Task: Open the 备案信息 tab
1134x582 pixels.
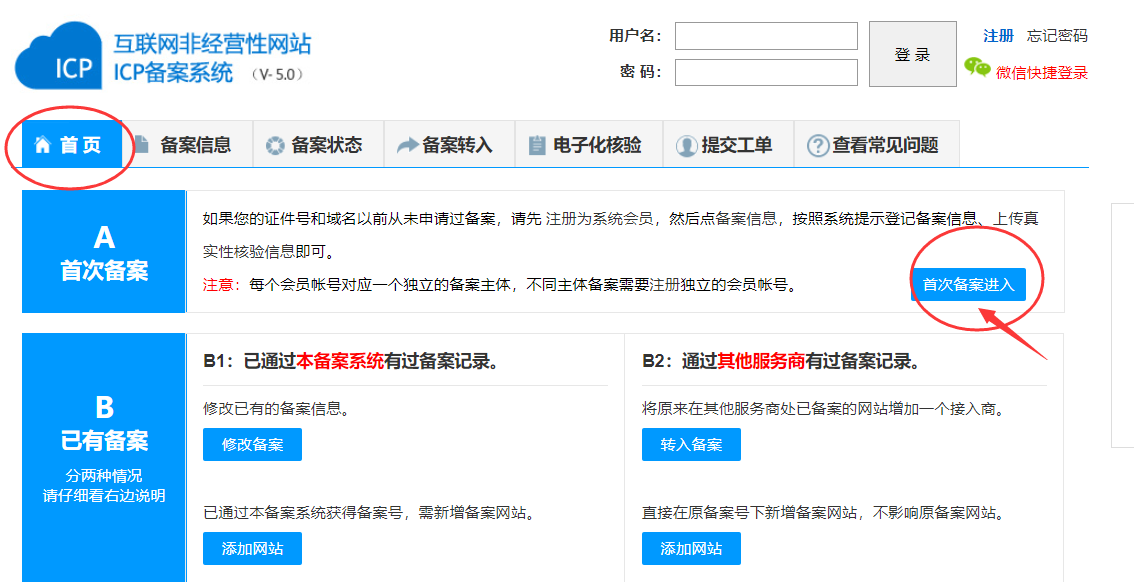Action: 195,145
